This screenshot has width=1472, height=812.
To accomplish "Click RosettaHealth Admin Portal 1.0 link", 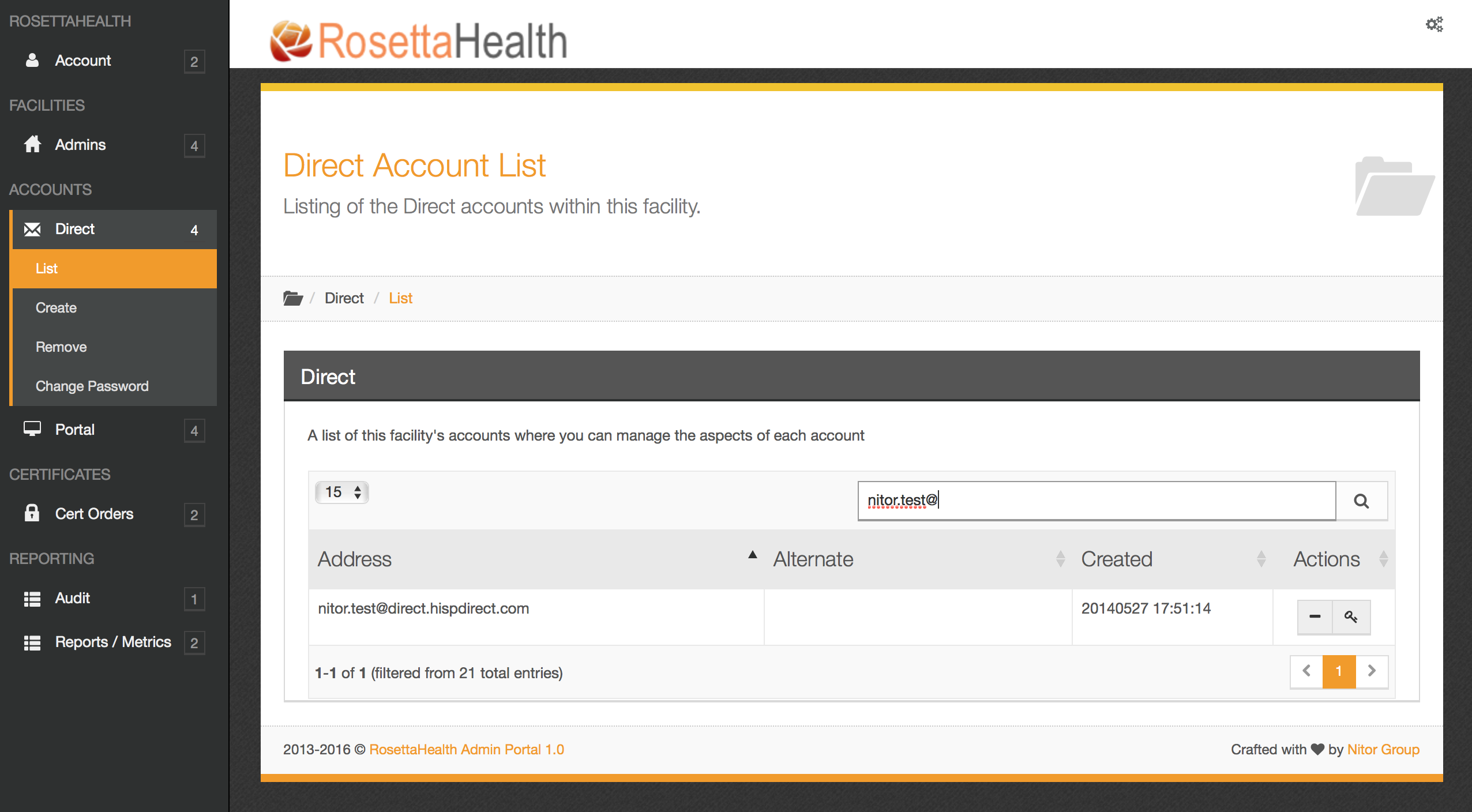I will [467, 749].
